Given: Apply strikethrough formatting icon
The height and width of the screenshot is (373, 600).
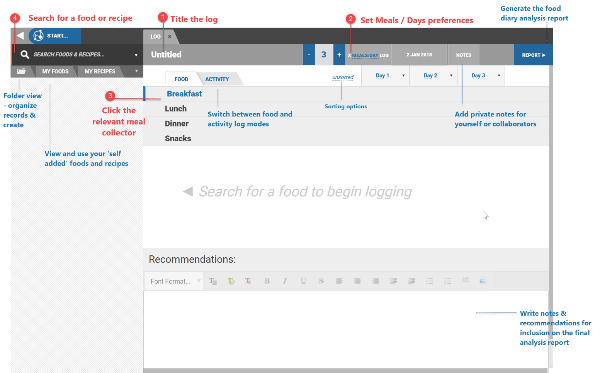Looking at the screenshot, I should (321, 281).
